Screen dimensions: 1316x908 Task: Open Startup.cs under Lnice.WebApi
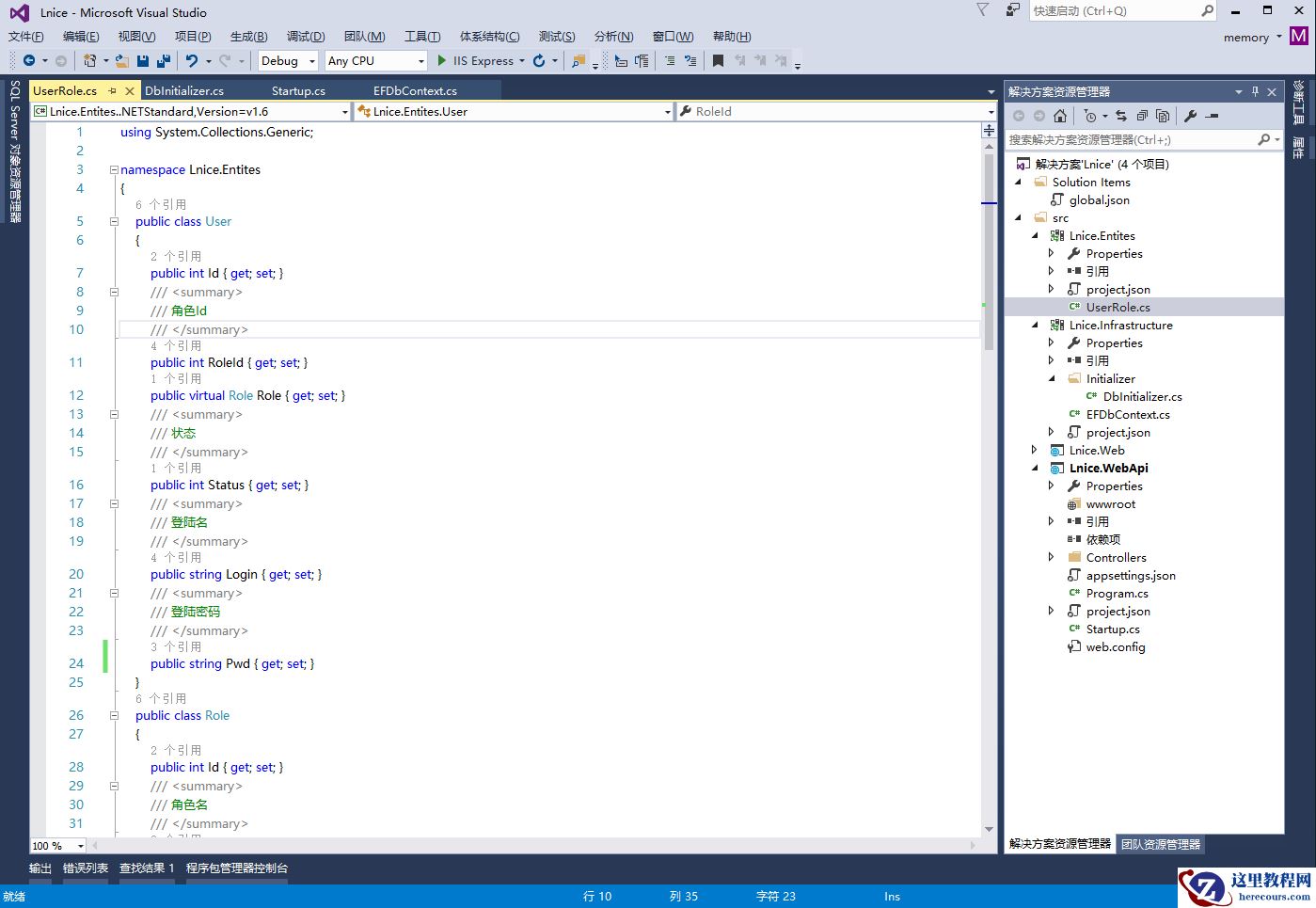tap(1113, 629)
